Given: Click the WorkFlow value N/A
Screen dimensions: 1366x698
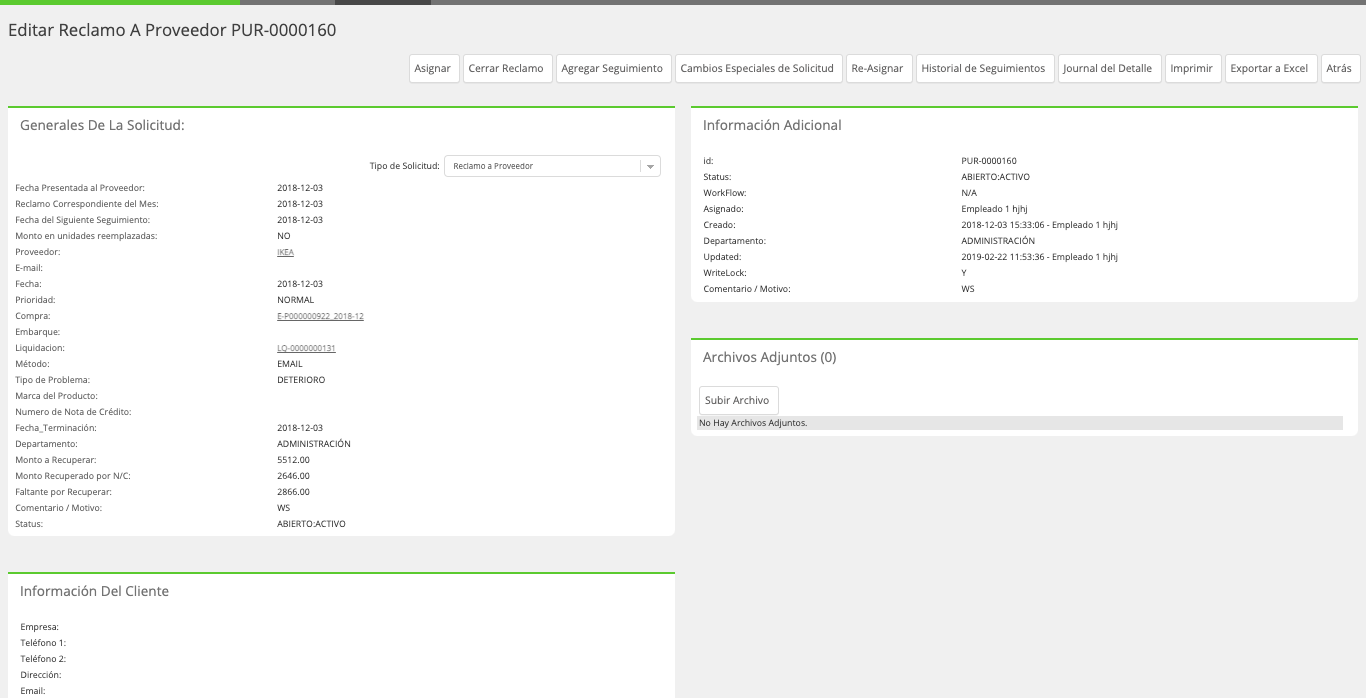Looking at the screenshot, I should tap(969, 193).
